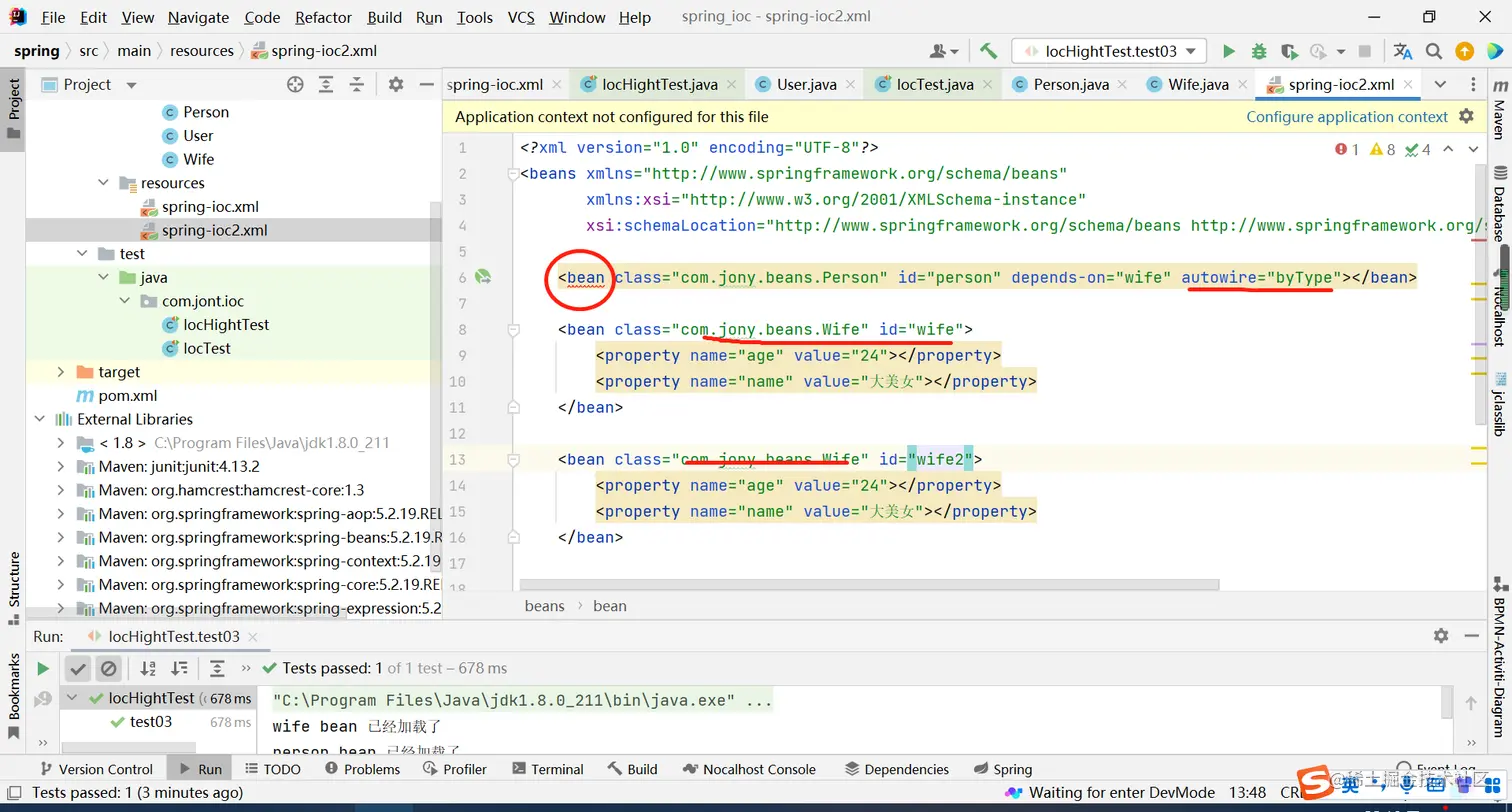Sort tests alphabetically in Run panel
The height and width of the screenshot is (812, 1512).
[148, 668]
